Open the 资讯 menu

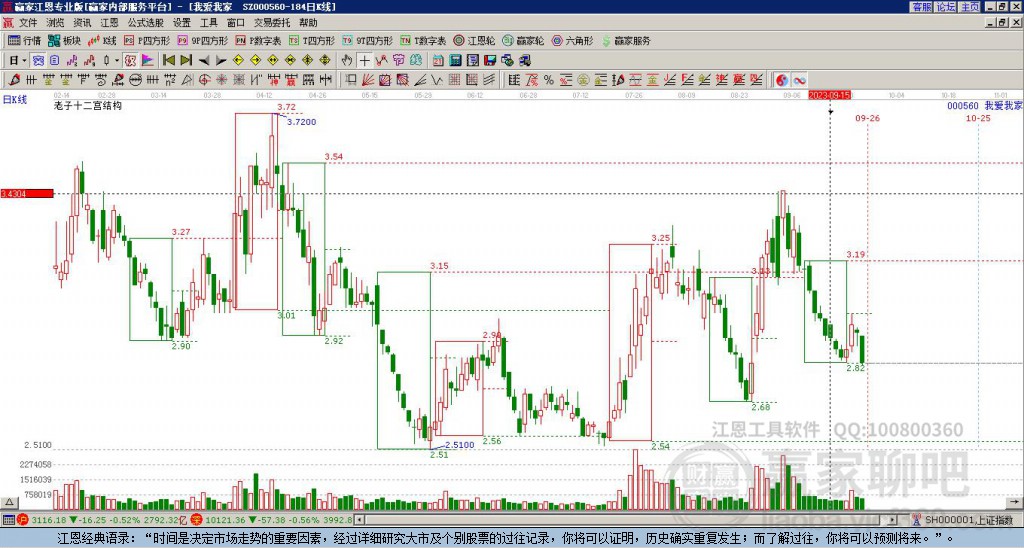pos(82,23)
